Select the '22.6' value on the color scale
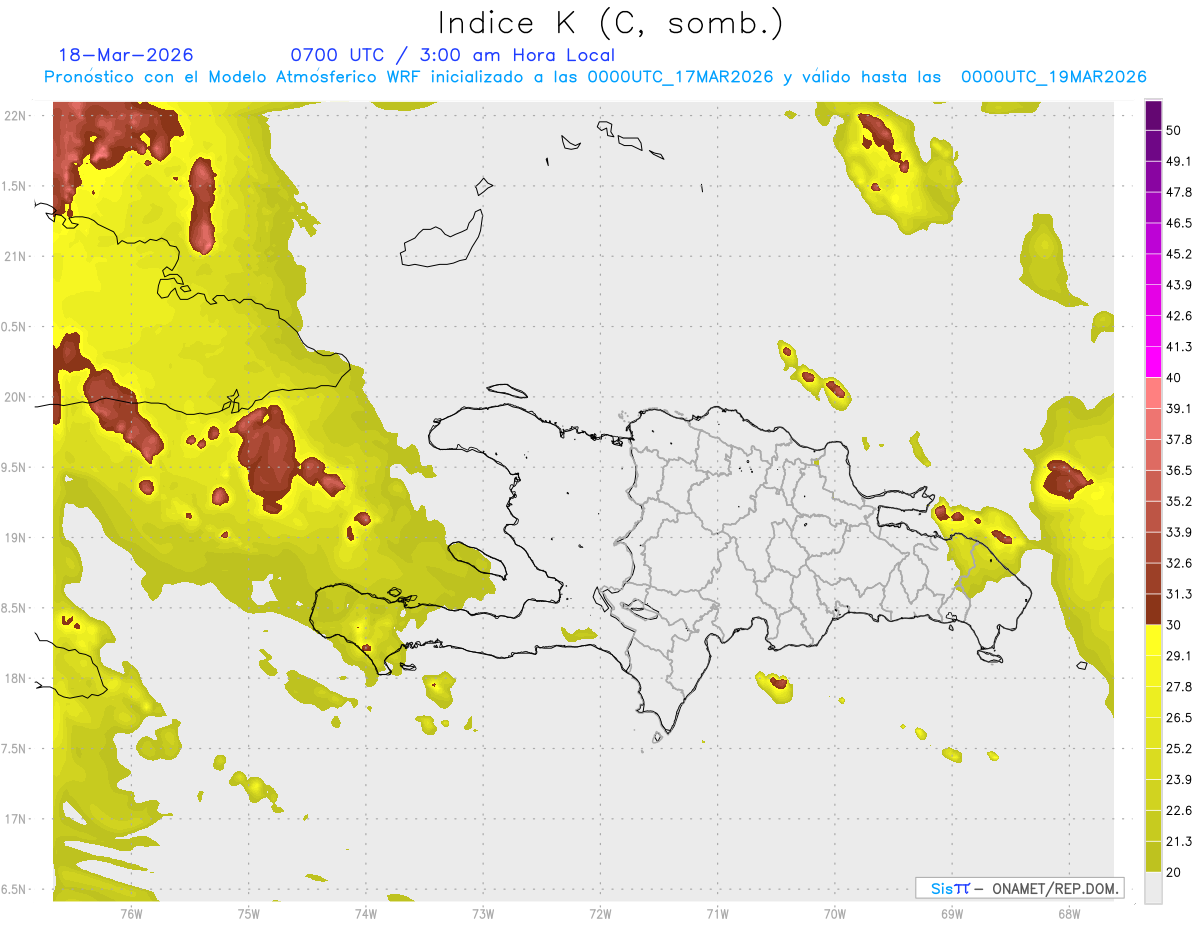 click(x=1179, y=811)
